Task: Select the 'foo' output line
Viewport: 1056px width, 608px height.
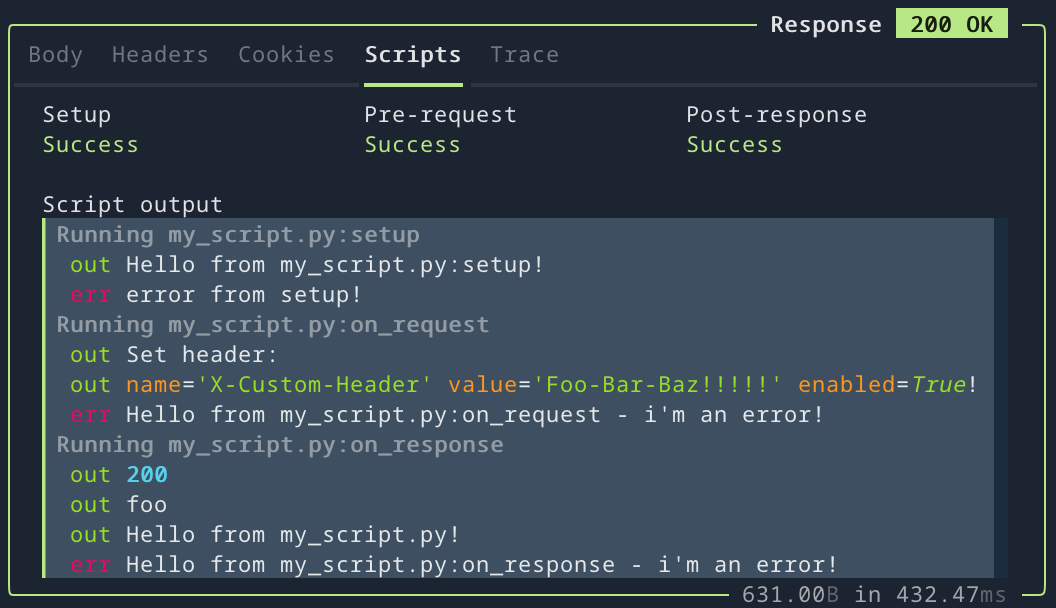Action: (x=146, y=504)
